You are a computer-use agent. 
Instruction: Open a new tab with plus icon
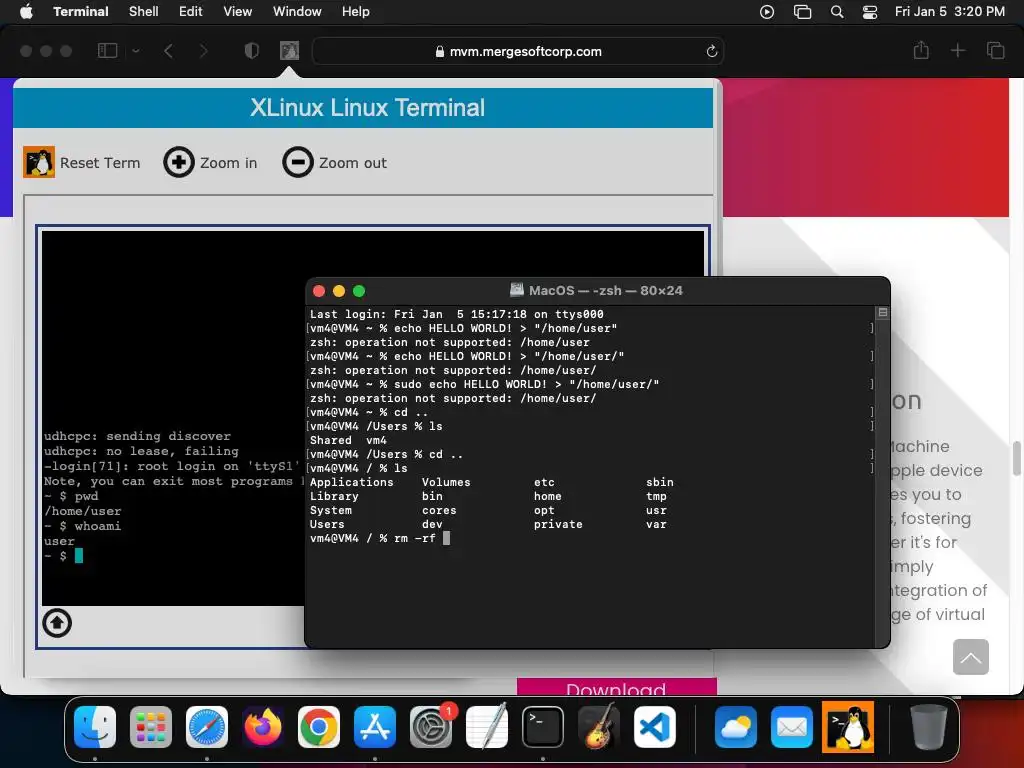[957, 50]
